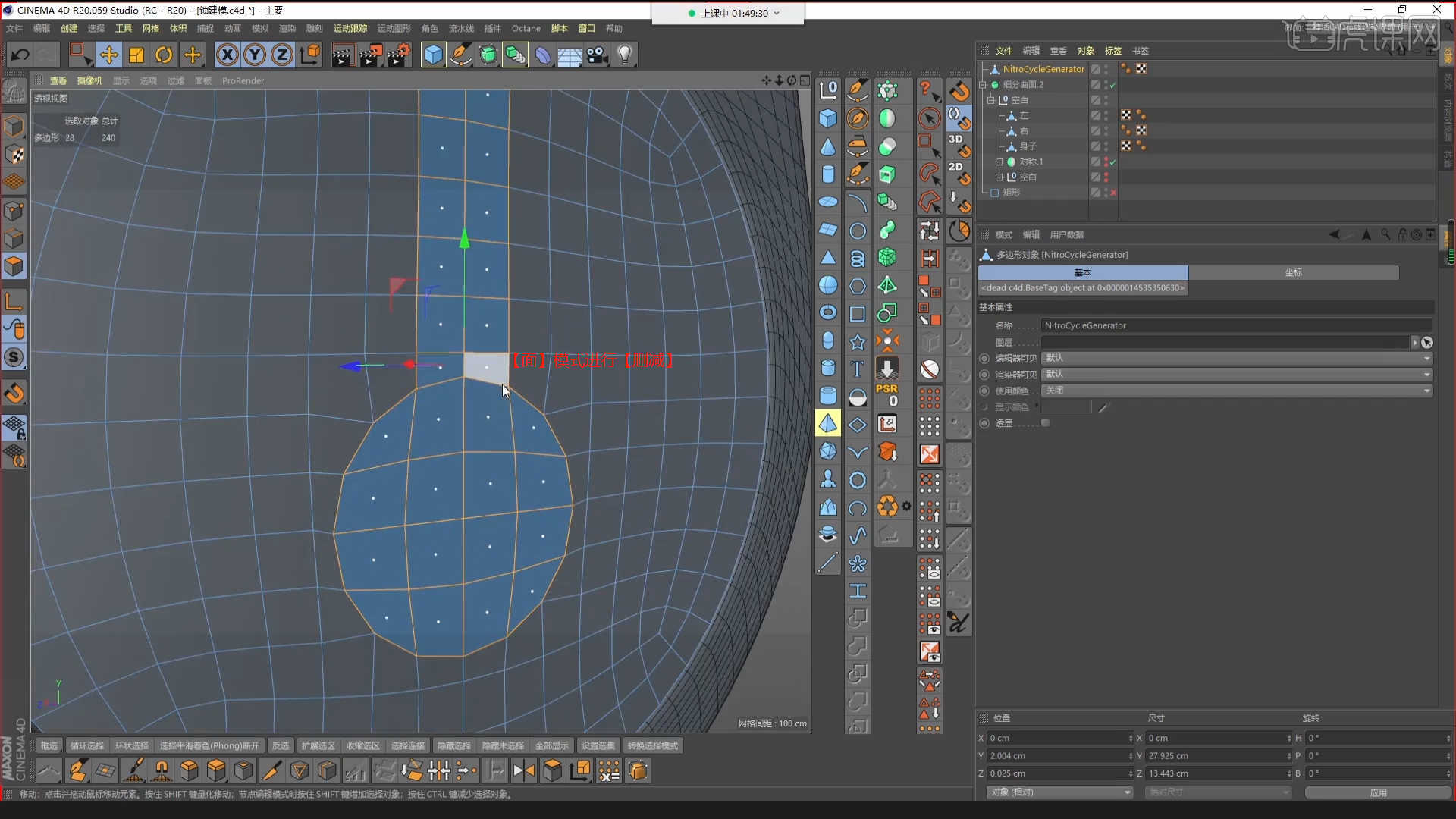Click 使用颜色 radio circle
Viewport: 1456px width, 819px height.
coord(984,391)
